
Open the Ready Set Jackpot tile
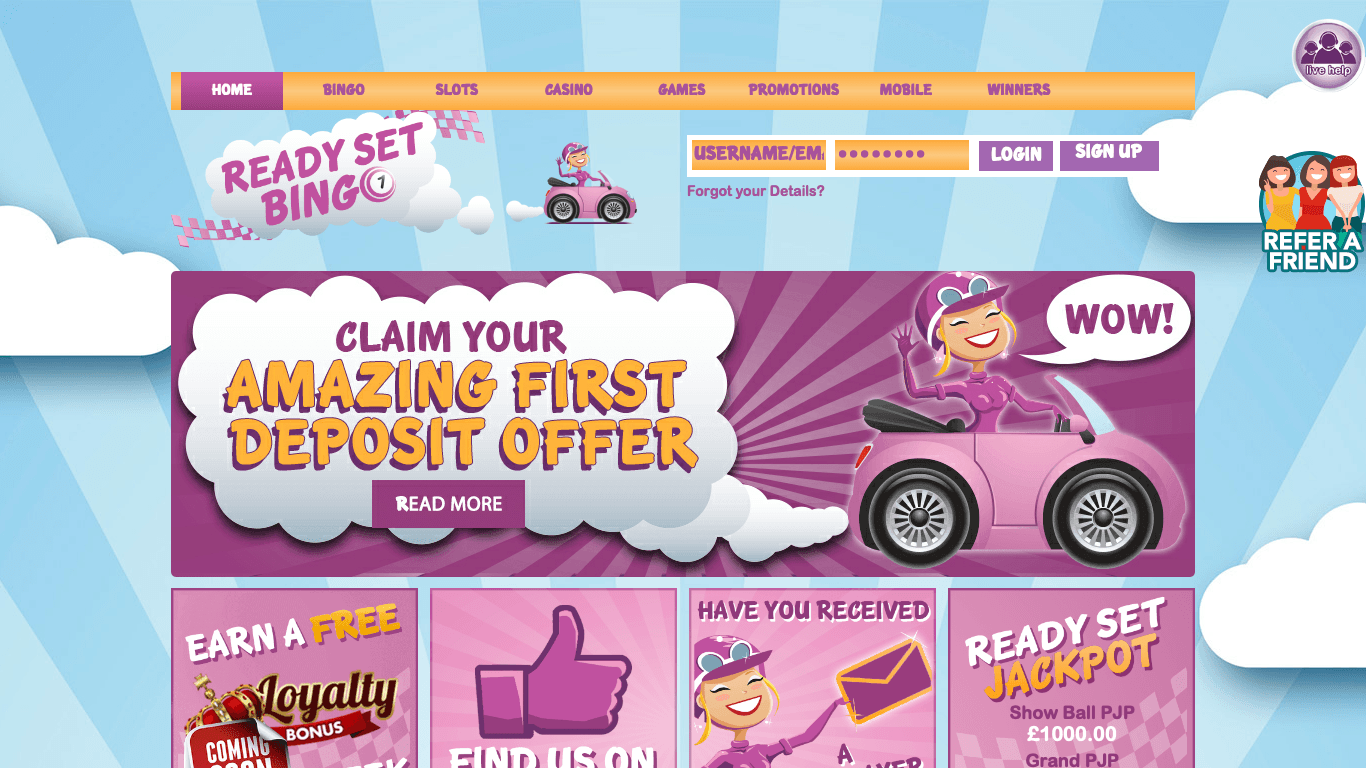(x=1071, y=678)
